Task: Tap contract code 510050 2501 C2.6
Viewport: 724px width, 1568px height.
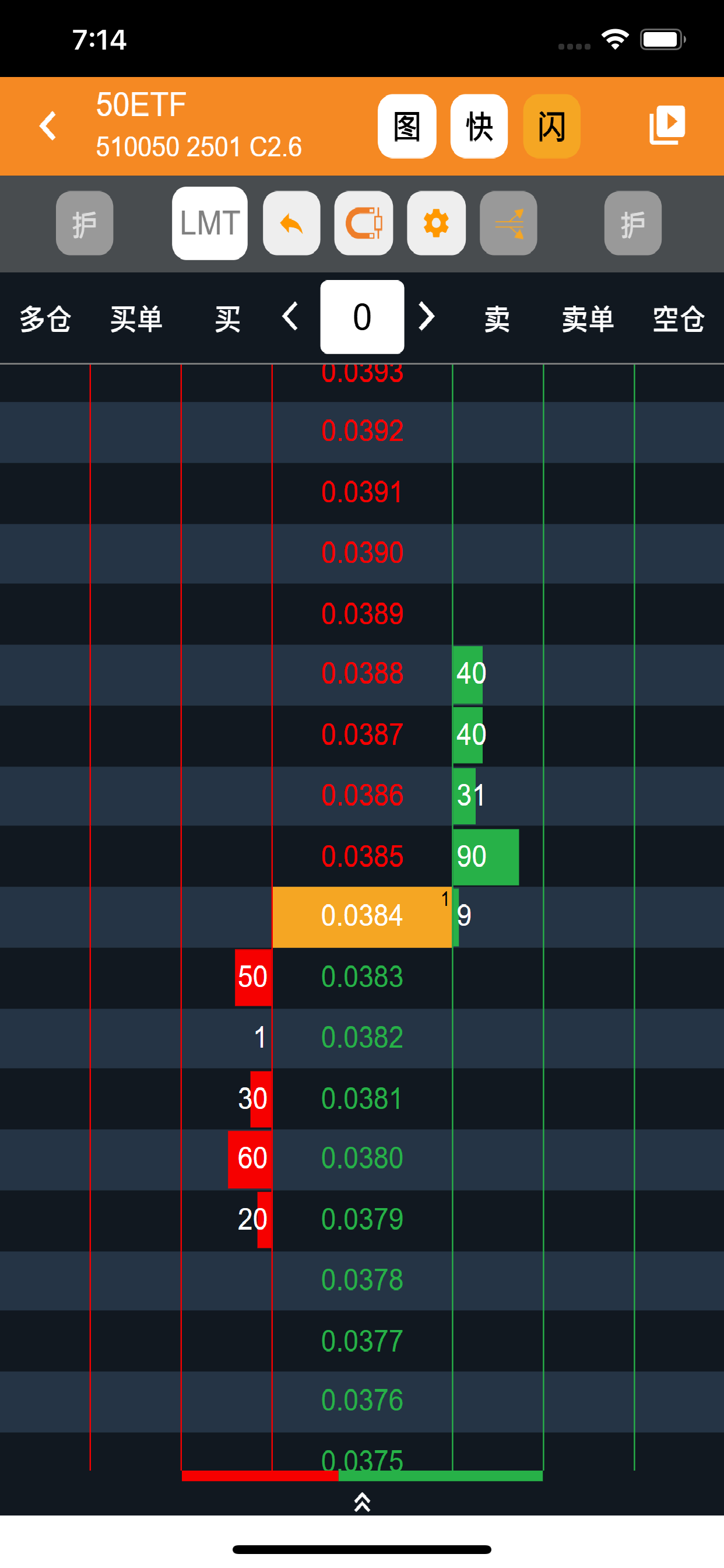Action: click(x=199, y=146)
